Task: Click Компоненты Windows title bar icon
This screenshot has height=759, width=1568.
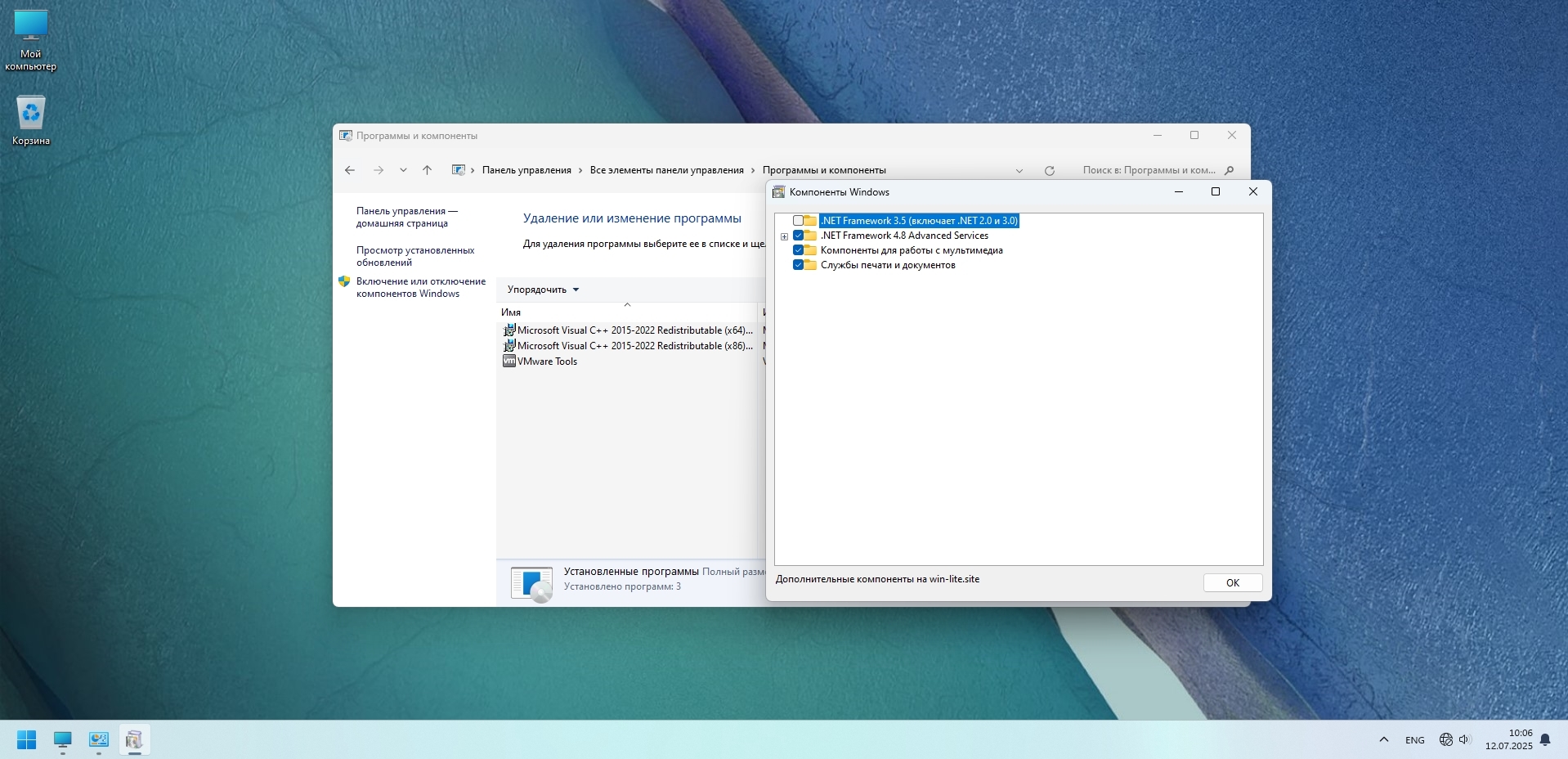Action: click(x=779, y=192)
